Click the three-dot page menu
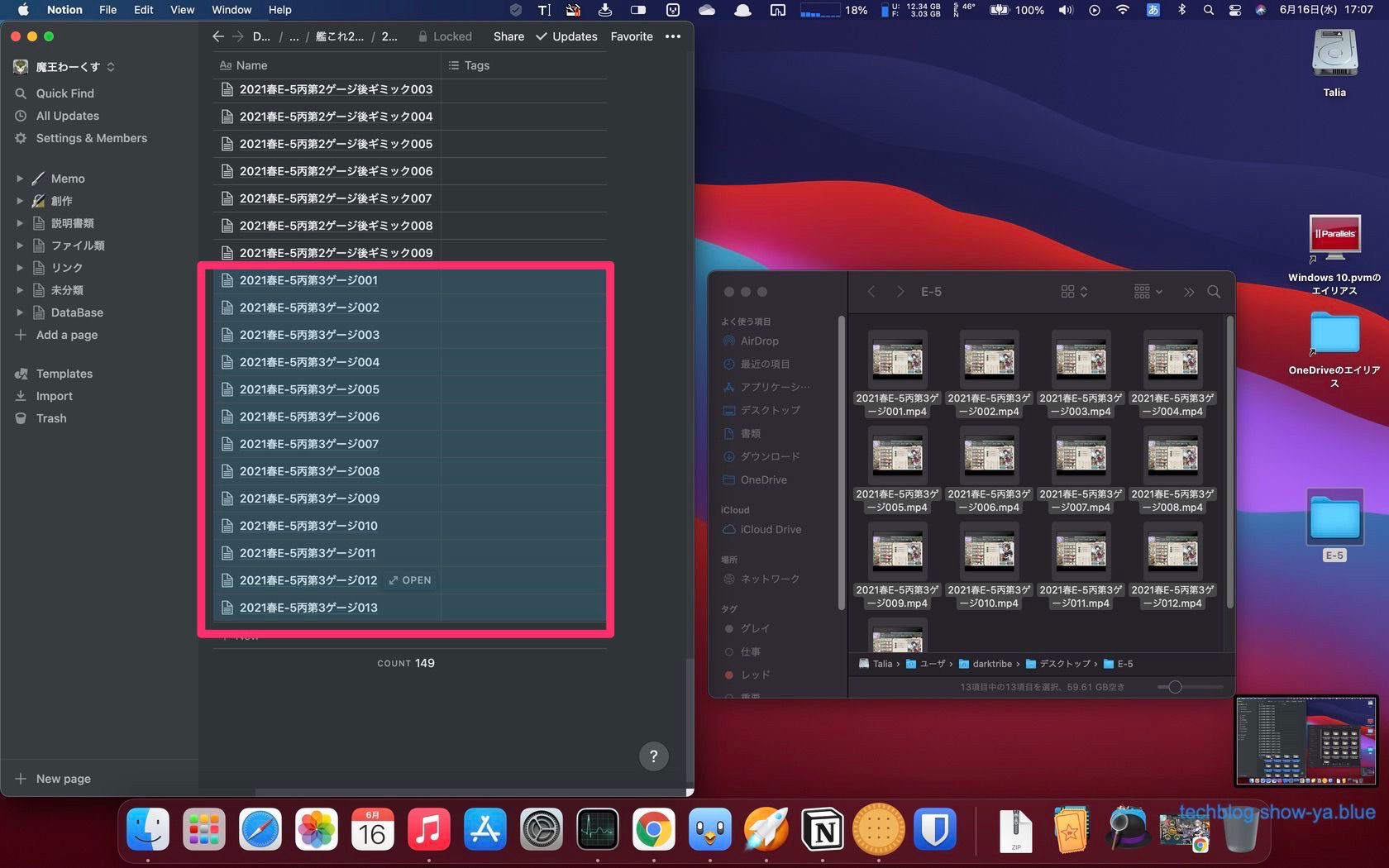This screenshot has height=868, width=1389. click(673, 36)
